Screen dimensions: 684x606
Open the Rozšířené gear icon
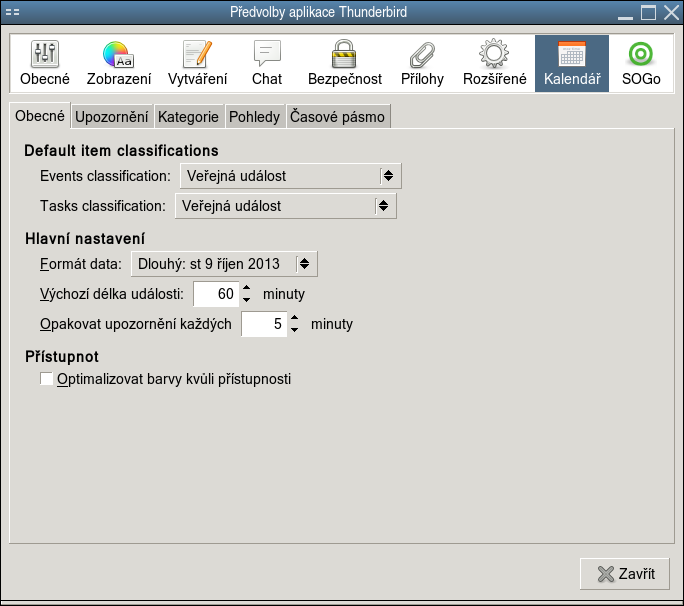coord(494,64)
